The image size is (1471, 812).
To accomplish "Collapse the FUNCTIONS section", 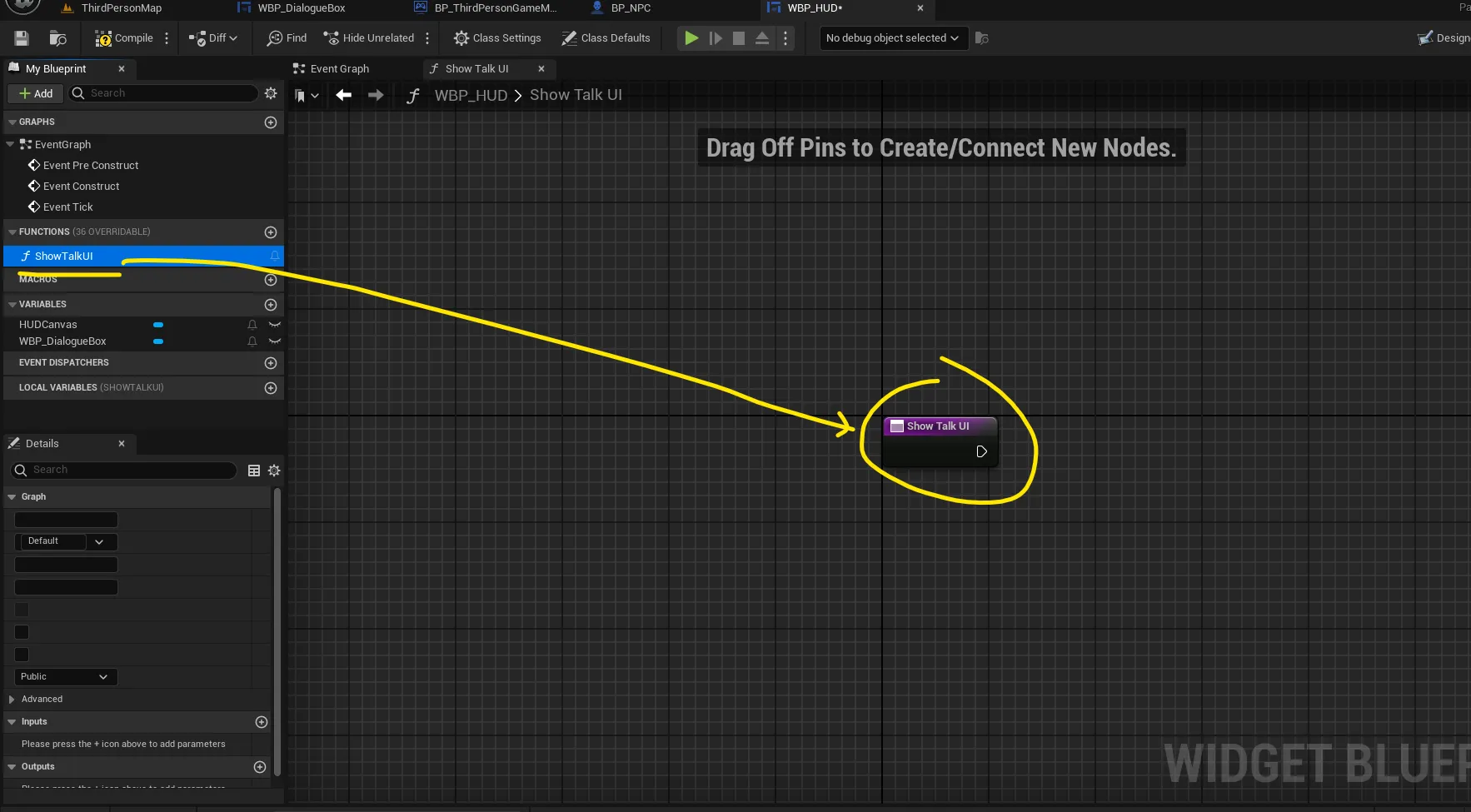I will [12, 232].
